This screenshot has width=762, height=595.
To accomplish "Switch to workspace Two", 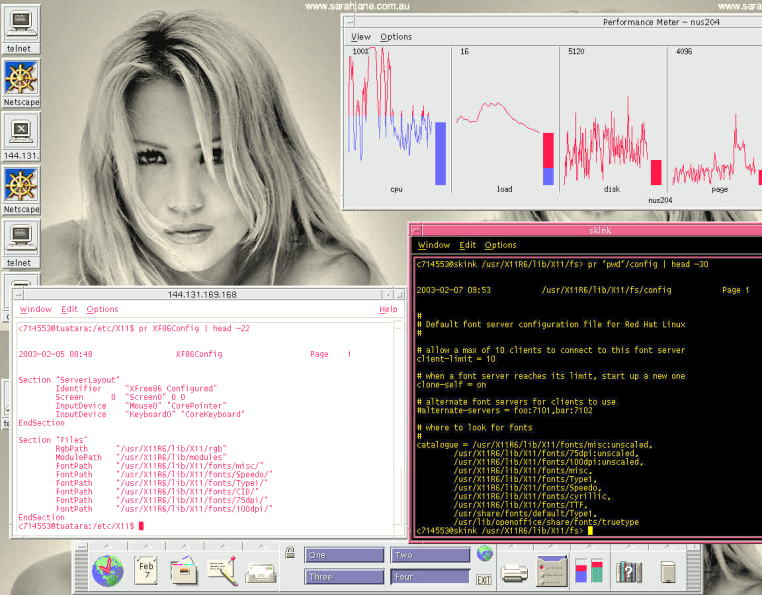I will click(430, 555).
